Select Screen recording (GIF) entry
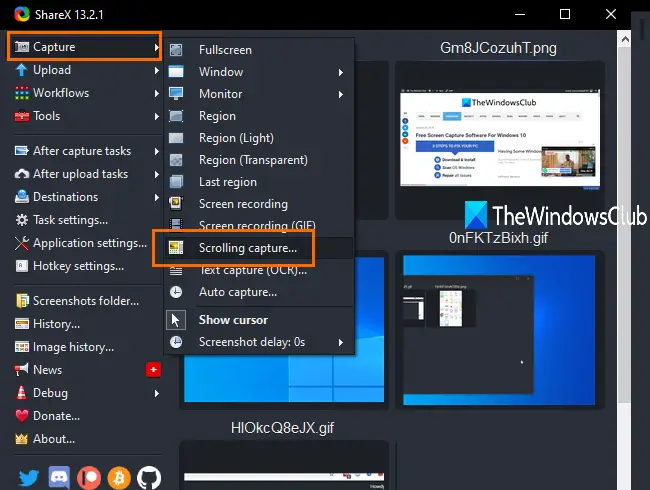The width and height of the screenshot is (650, 490). click(x=260, y=226)
